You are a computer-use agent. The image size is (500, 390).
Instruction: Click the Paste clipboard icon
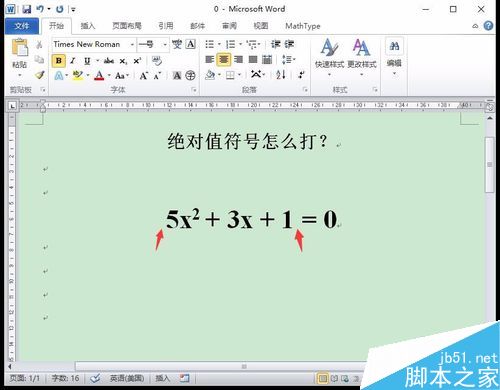point(20,47)
